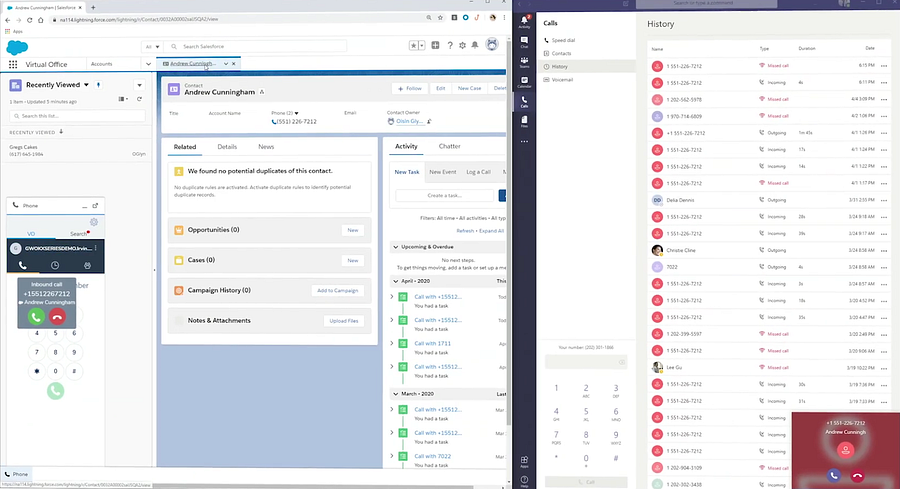The height and width of the screenshot is (489, 900).
Task: Open Teams Help icon
Action: click(x=524, y=481)
